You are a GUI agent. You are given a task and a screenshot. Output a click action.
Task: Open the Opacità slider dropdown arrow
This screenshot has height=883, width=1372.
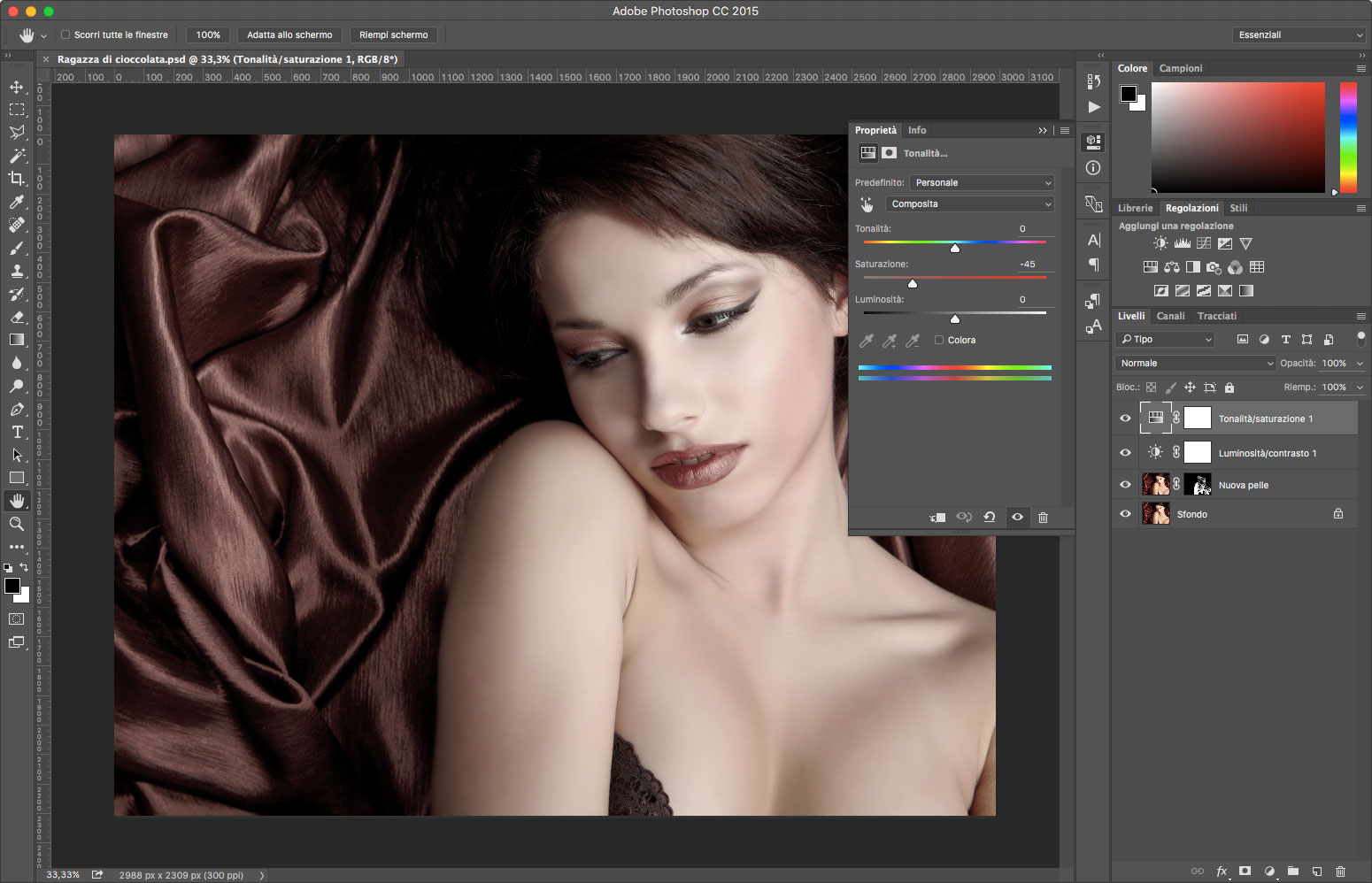[1360, 364]
